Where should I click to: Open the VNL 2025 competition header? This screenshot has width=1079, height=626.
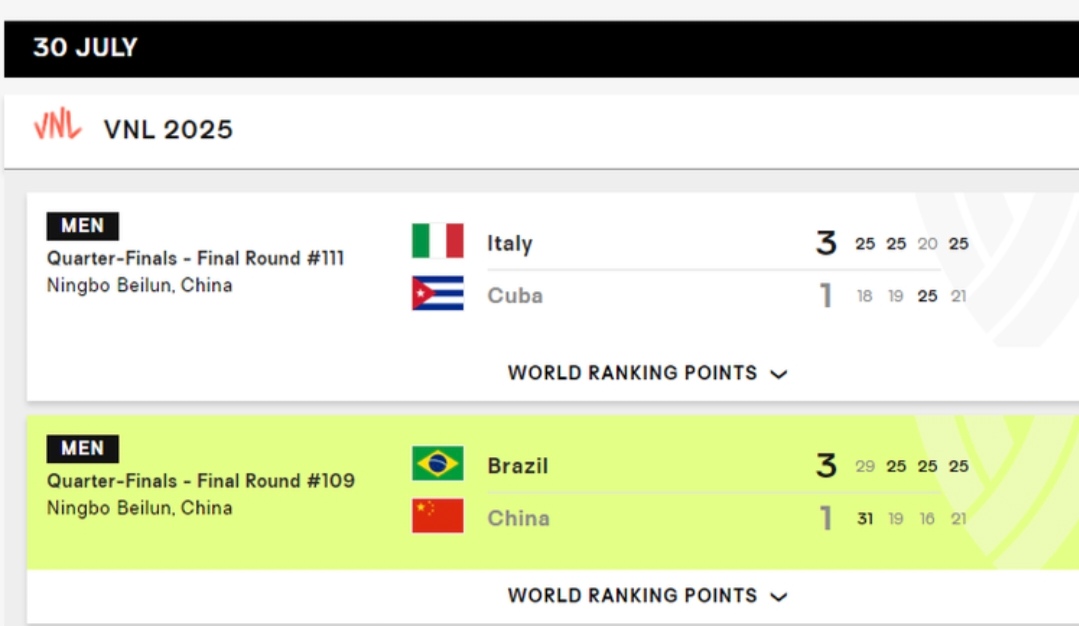click(x=168, y=129)
